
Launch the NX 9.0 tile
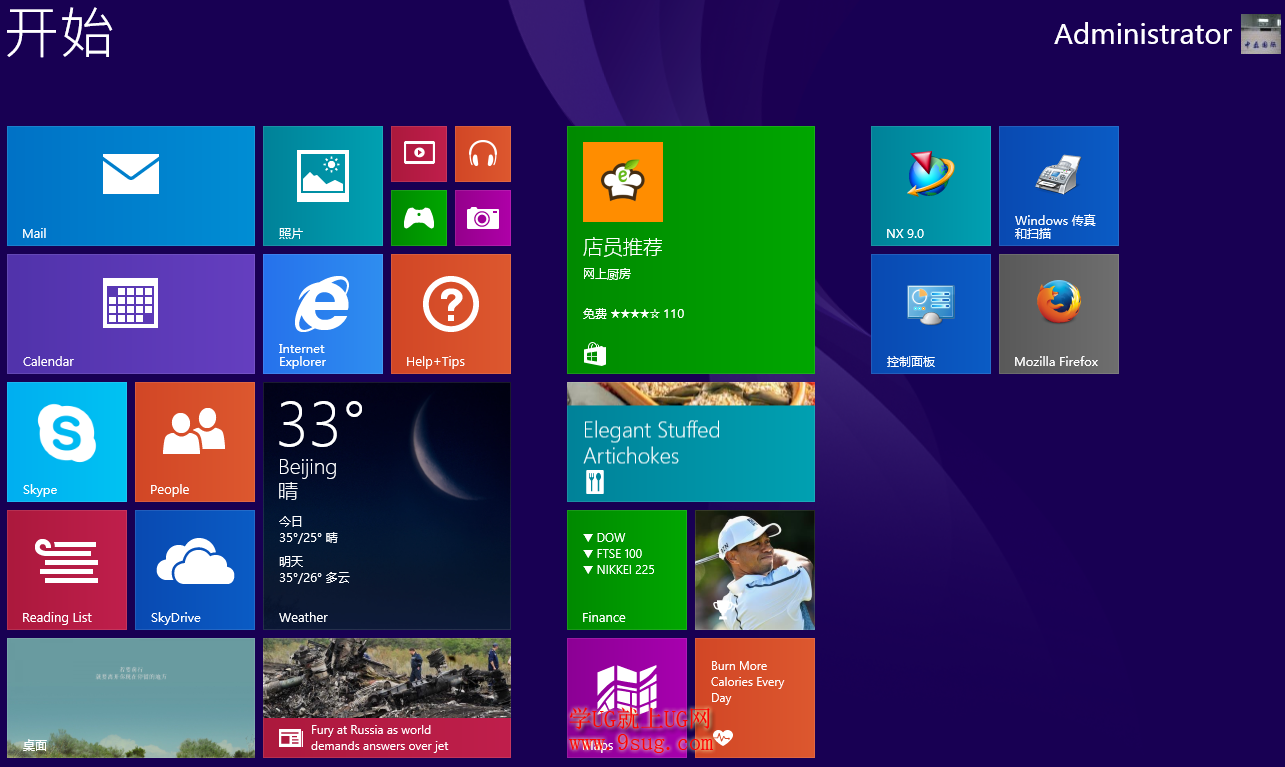[931, 186]
